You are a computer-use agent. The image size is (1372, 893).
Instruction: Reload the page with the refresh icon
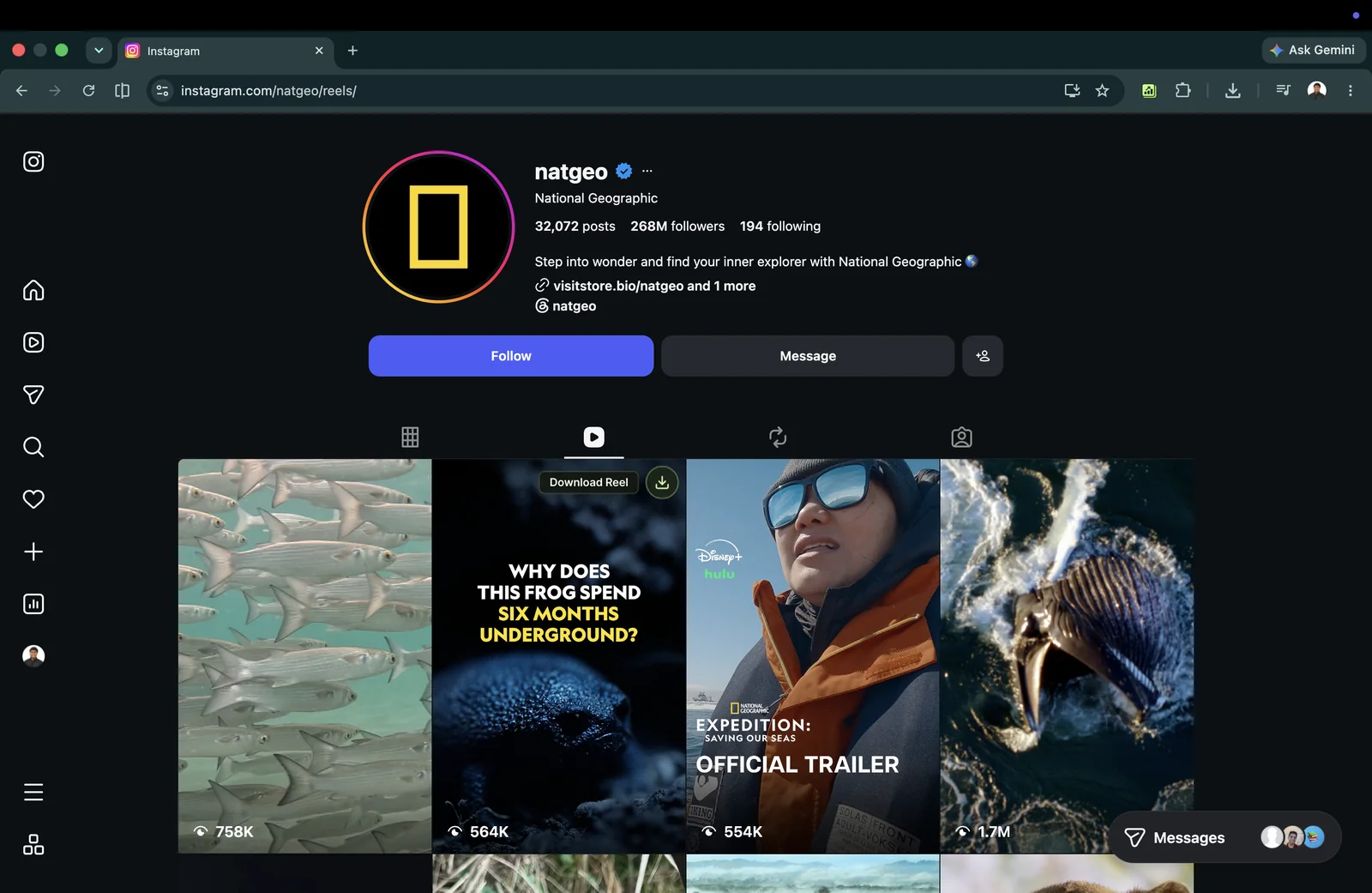[x=88, y=90]
